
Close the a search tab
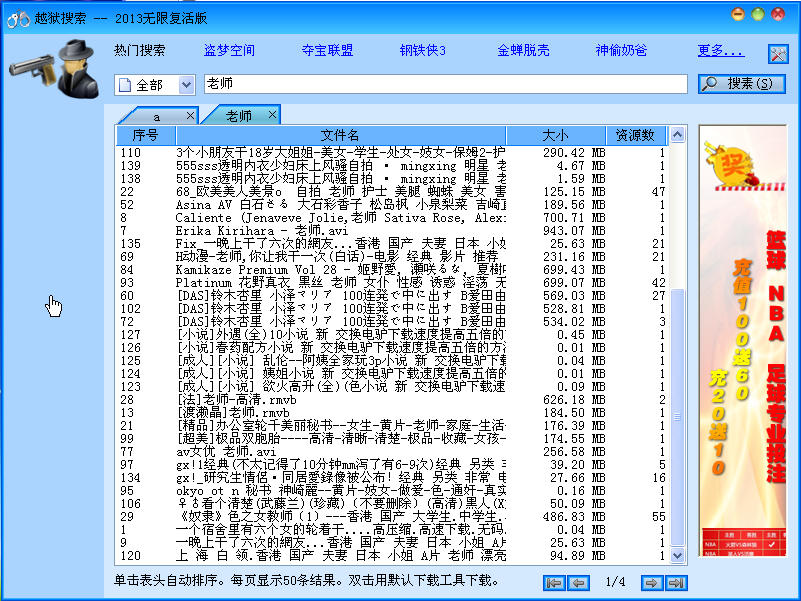coord(190,115)
